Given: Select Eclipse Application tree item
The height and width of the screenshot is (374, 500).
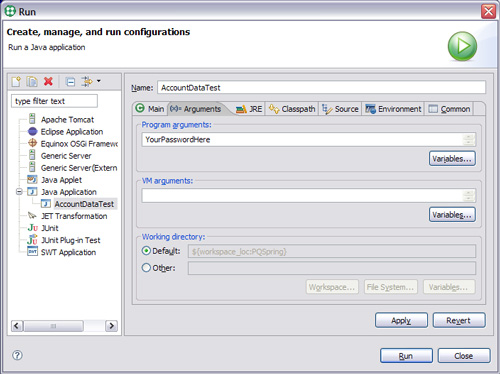Looking at the screenshot, I should click(72, 131).
